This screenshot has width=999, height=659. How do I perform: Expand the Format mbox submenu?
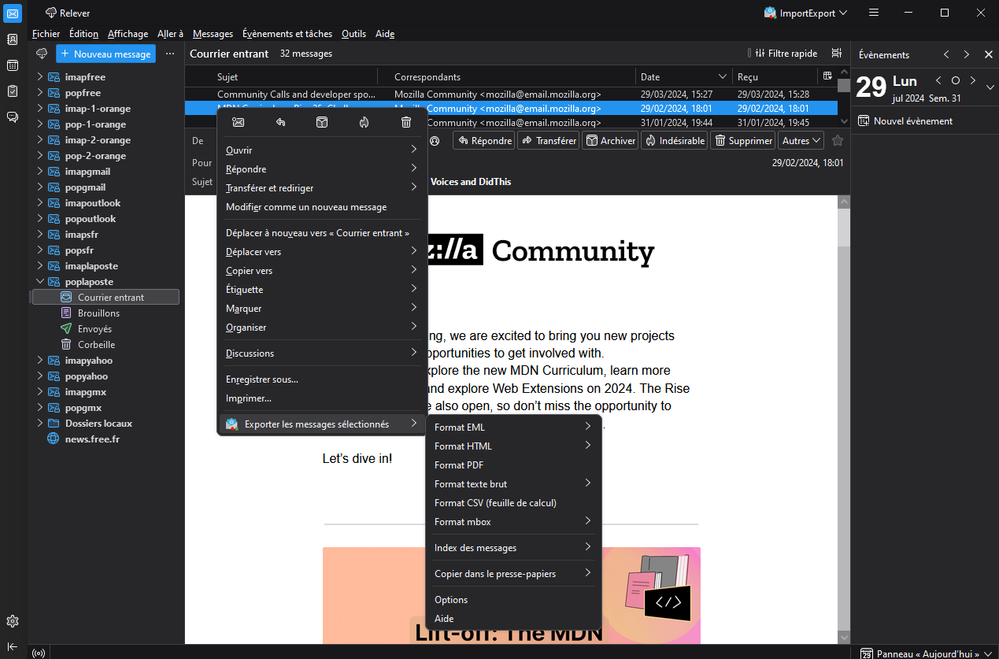tap(513, 521)
